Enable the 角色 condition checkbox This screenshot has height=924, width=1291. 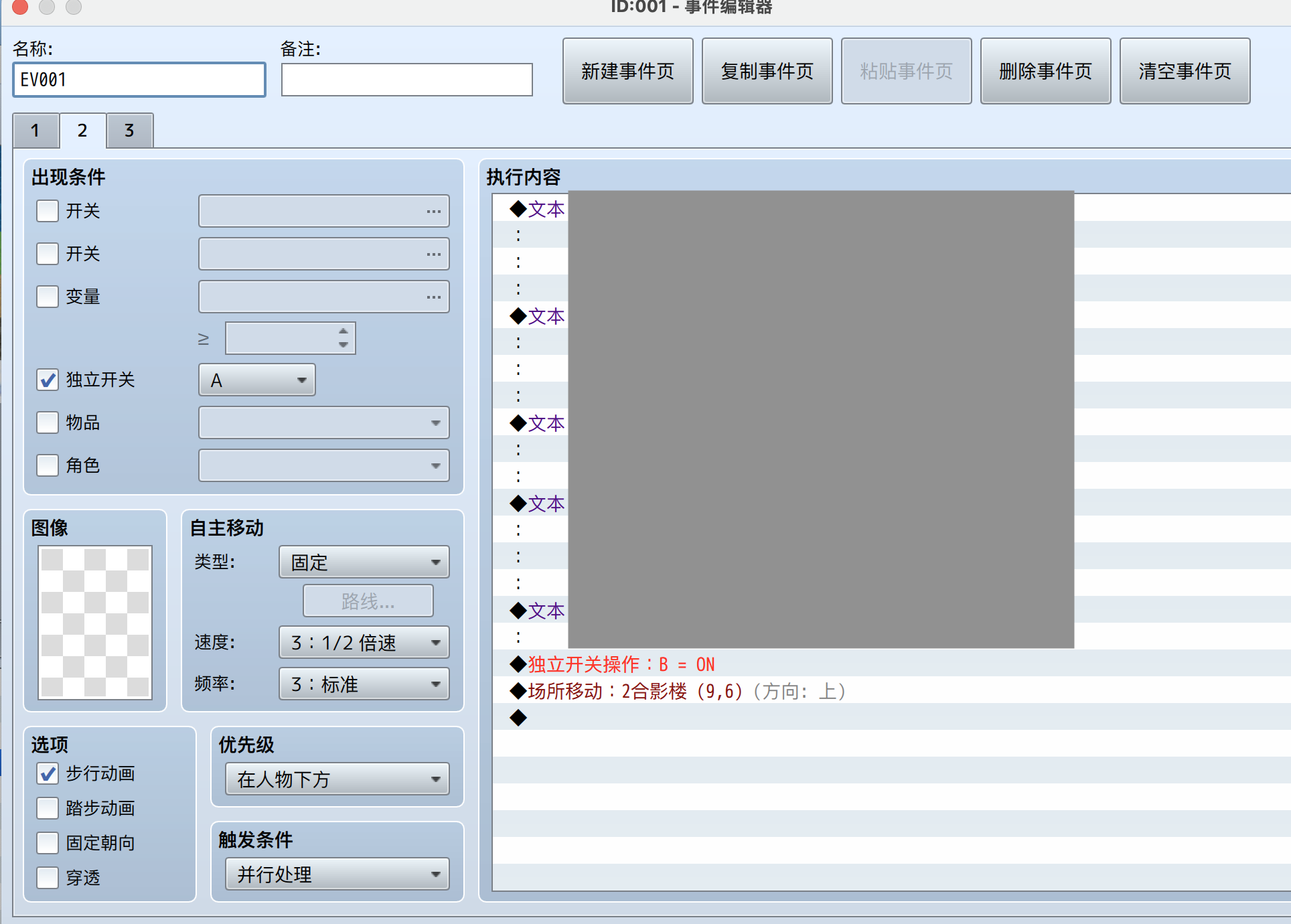pyautogui.click(x=48, y=465)
